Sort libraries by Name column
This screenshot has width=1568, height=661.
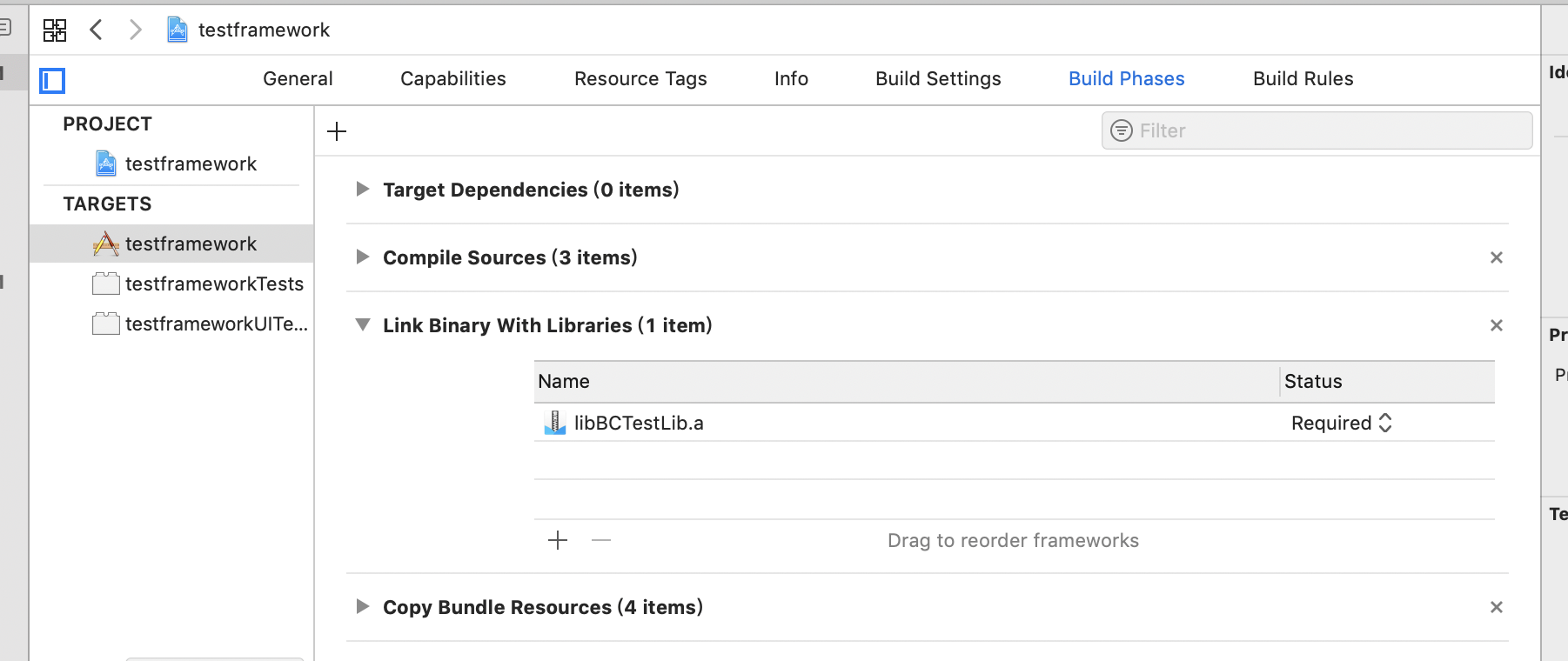click(907, 381)
